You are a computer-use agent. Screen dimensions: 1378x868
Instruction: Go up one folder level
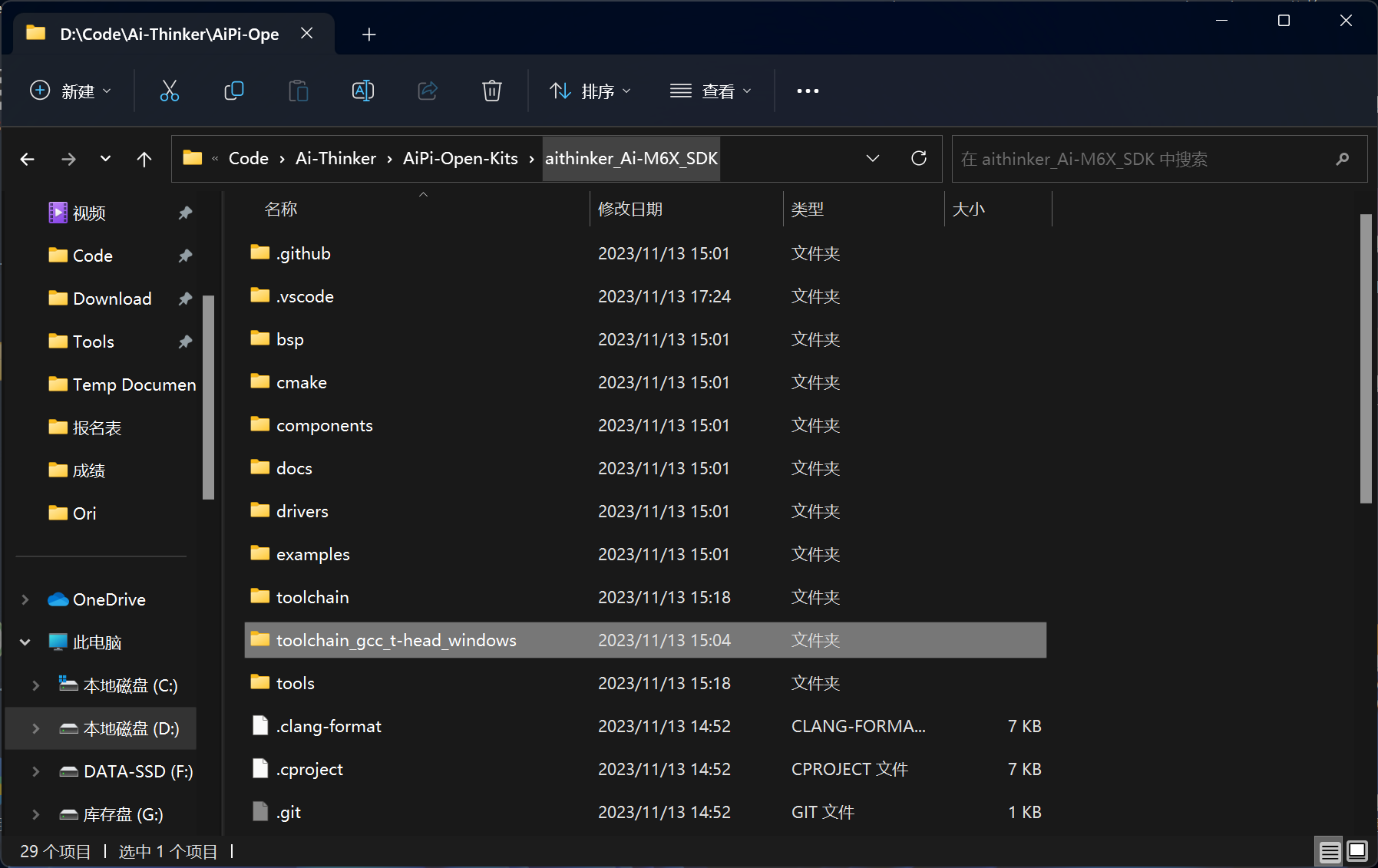[x=144, y=159]
